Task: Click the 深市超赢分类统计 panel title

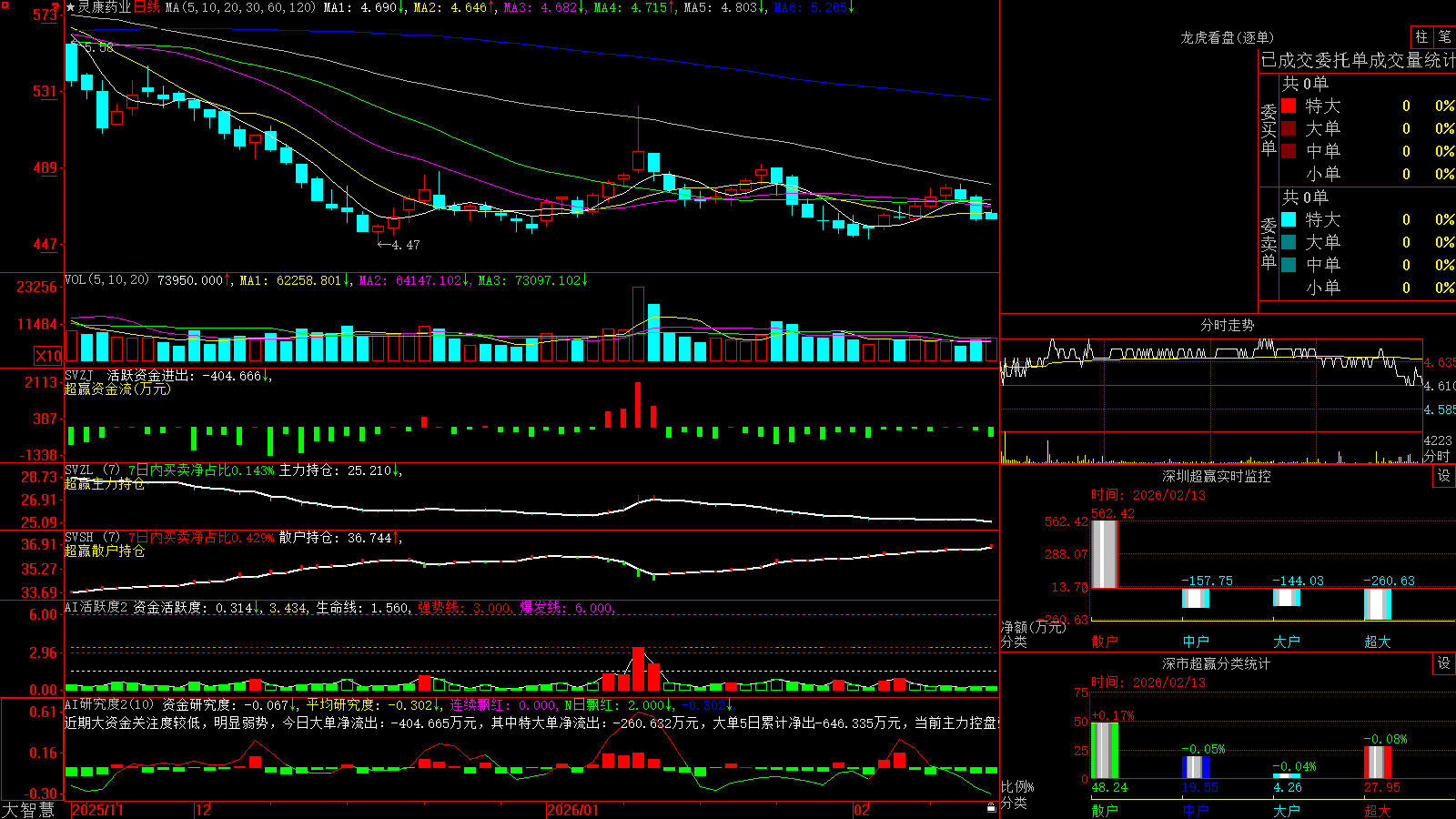Action: click(1217, 663)
